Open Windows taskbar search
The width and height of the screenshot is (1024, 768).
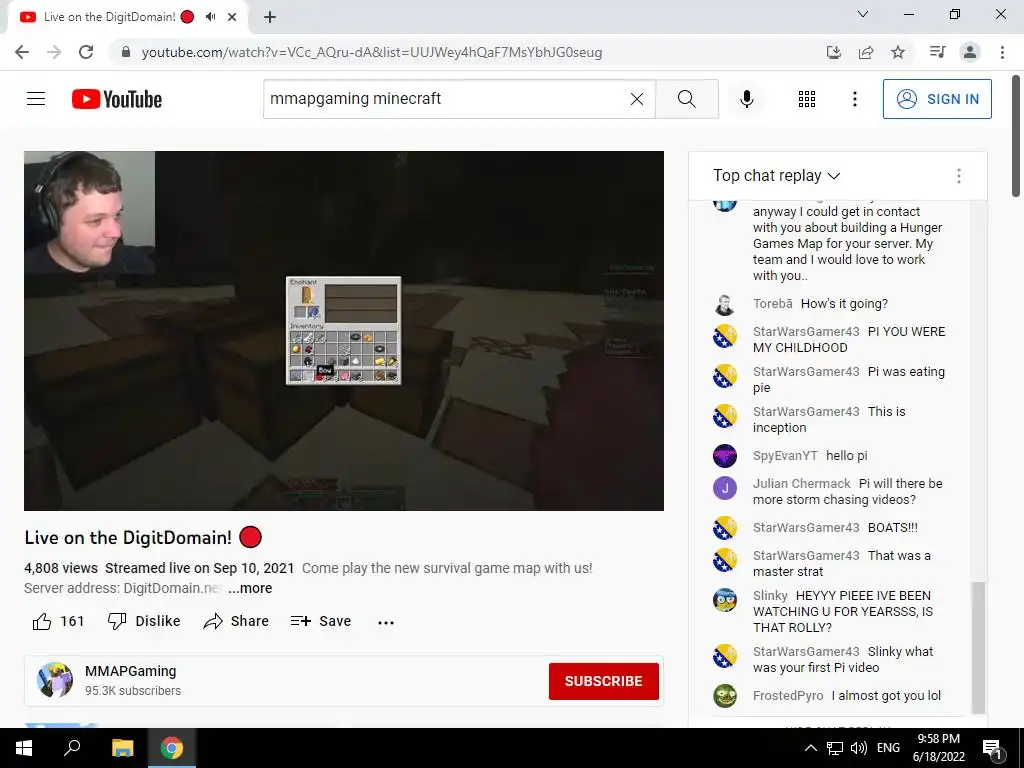point(72,748)
